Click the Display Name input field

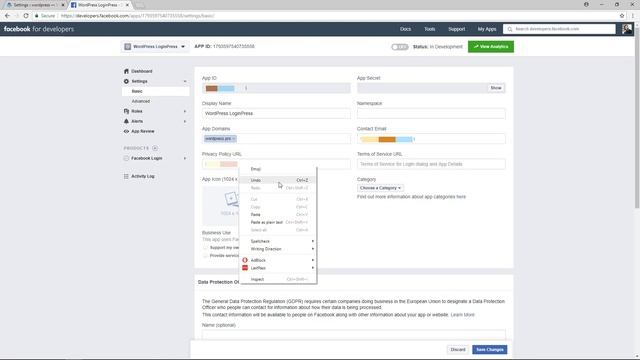276,113
